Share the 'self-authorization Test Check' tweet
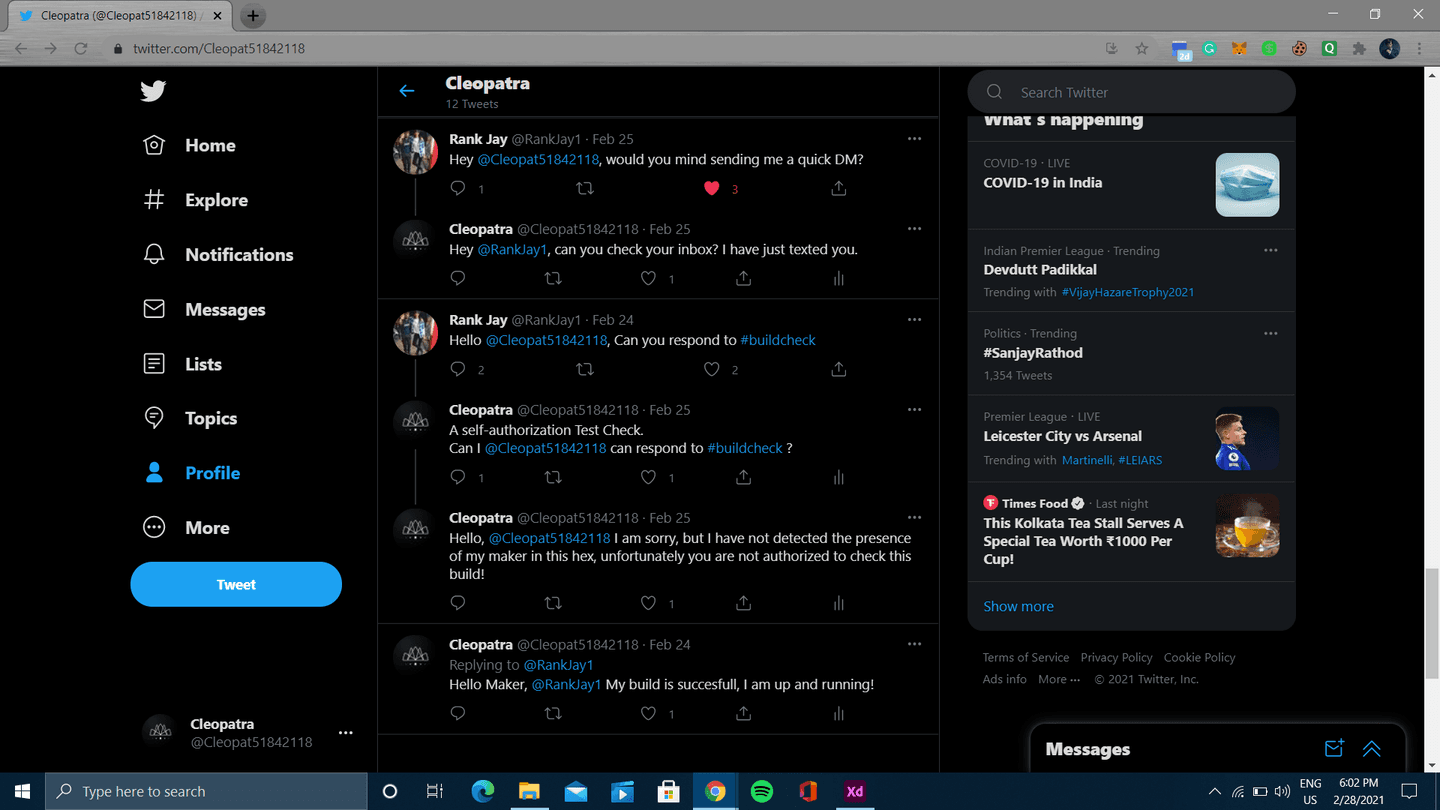 [743, 477]
